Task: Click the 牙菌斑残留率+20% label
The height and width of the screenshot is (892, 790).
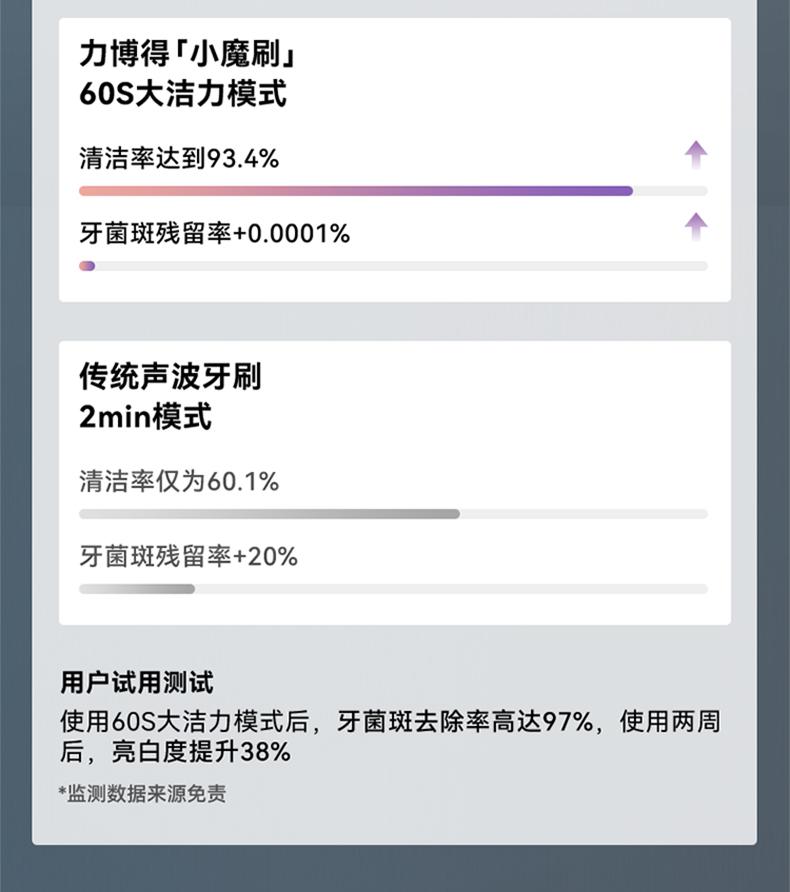Action: coord(188,556)
